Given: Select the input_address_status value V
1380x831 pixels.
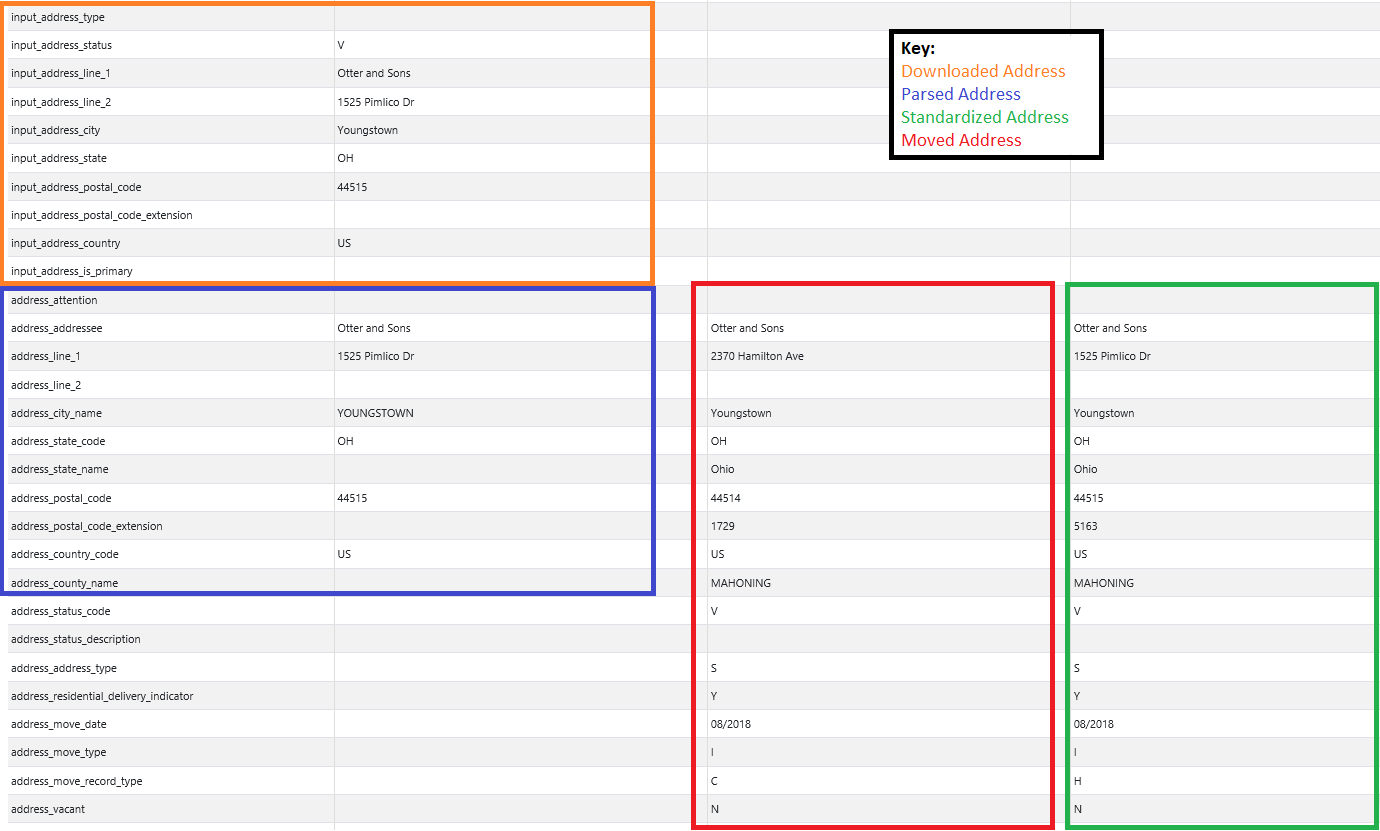Looking at the screenshot, I should tap(341, 45).
